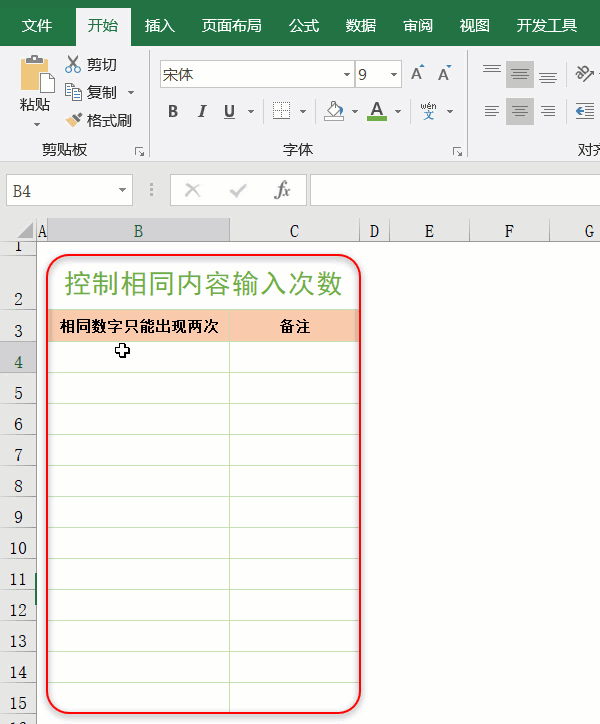The image size is (600, 724).
Task: Expand underline style dropdown arrow
Action: 251,111
